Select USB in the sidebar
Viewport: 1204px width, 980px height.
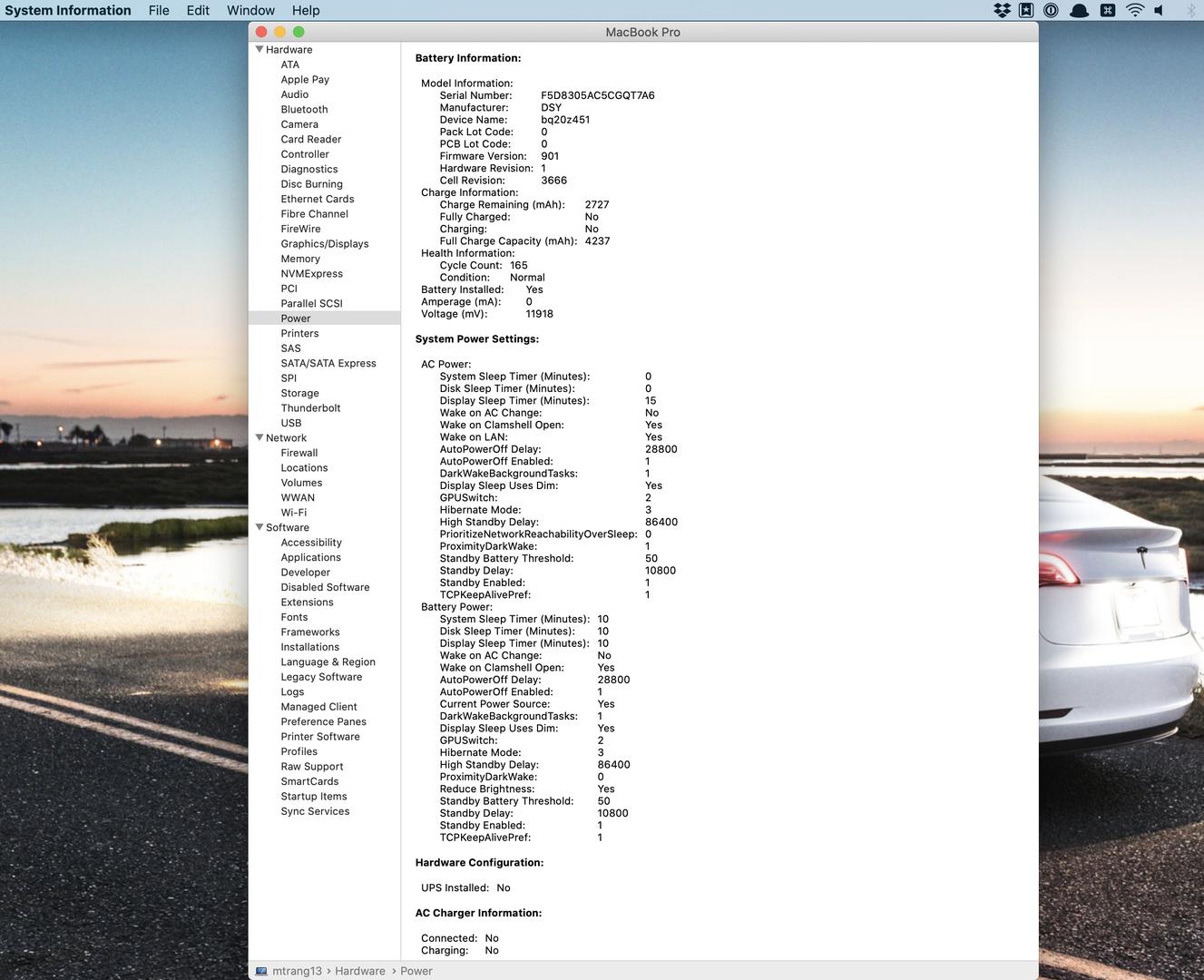coord(291,424)
